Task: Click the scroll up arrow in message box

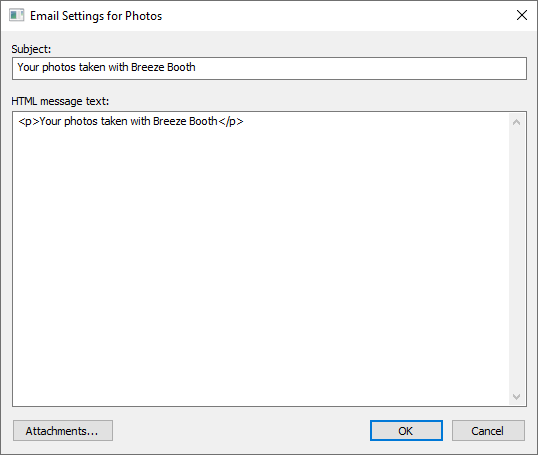Action: (516, 122)
